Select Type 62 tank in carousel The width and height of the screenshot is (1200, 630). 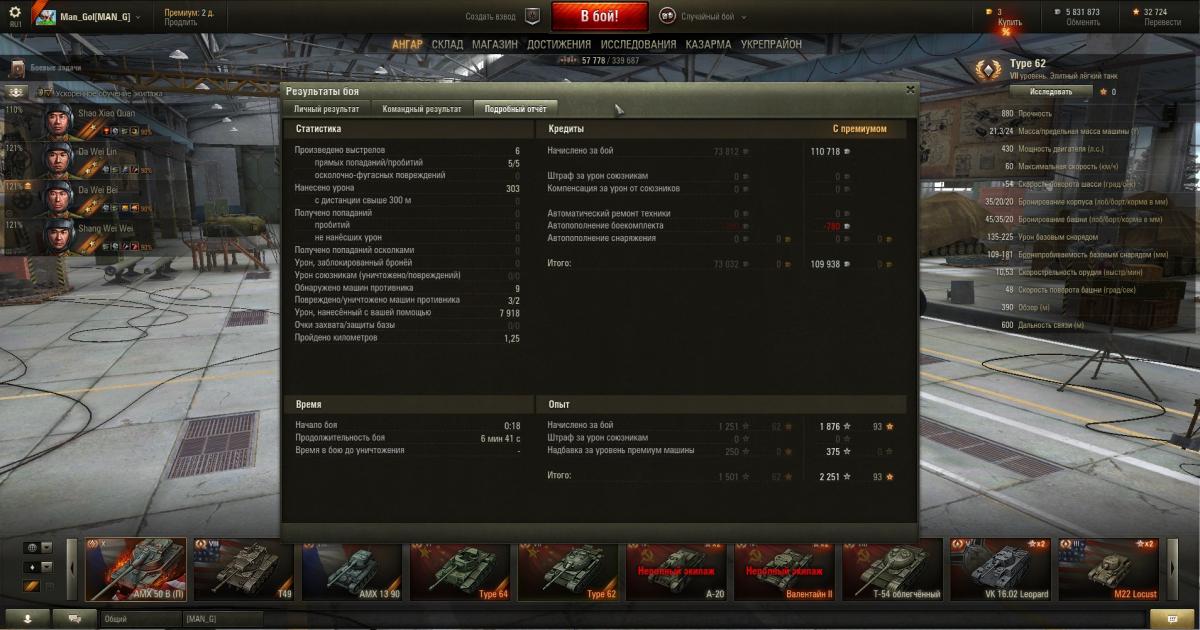pos(567,569)
